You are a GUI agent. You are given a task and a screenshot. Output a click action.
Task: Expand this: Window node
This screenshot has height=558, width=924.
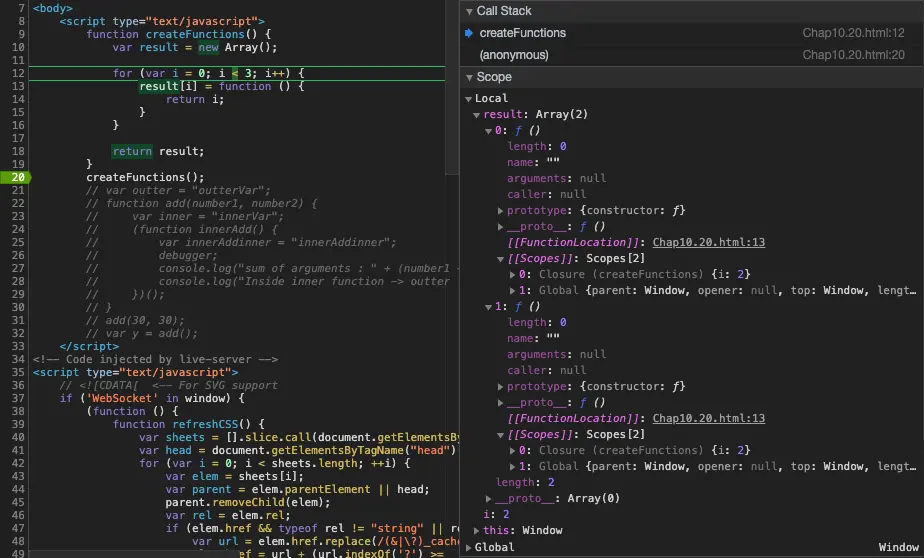476,530
